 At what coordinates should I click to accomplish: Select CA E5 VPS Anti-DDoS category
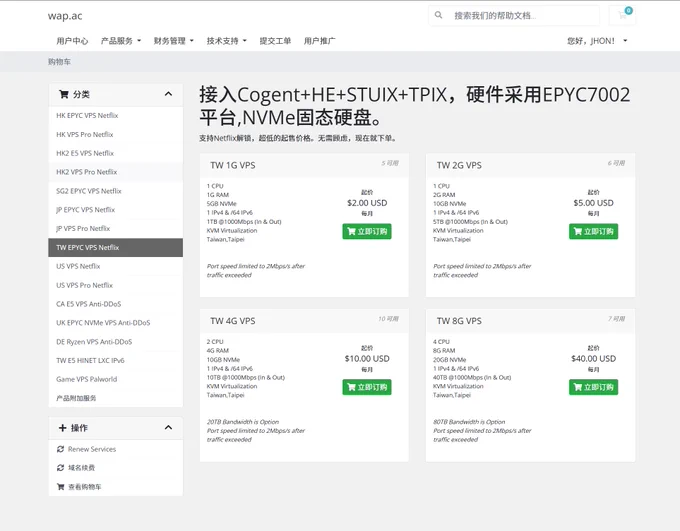pos(115,304)
